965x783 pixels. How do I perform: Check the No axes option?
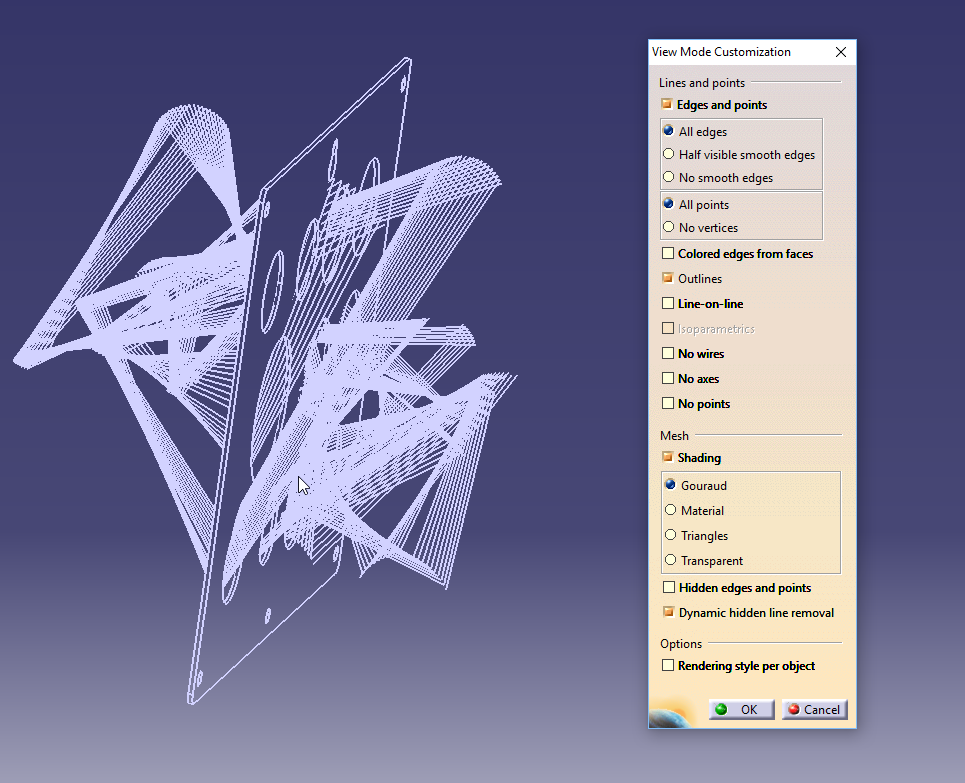click(x=668, y=378)
